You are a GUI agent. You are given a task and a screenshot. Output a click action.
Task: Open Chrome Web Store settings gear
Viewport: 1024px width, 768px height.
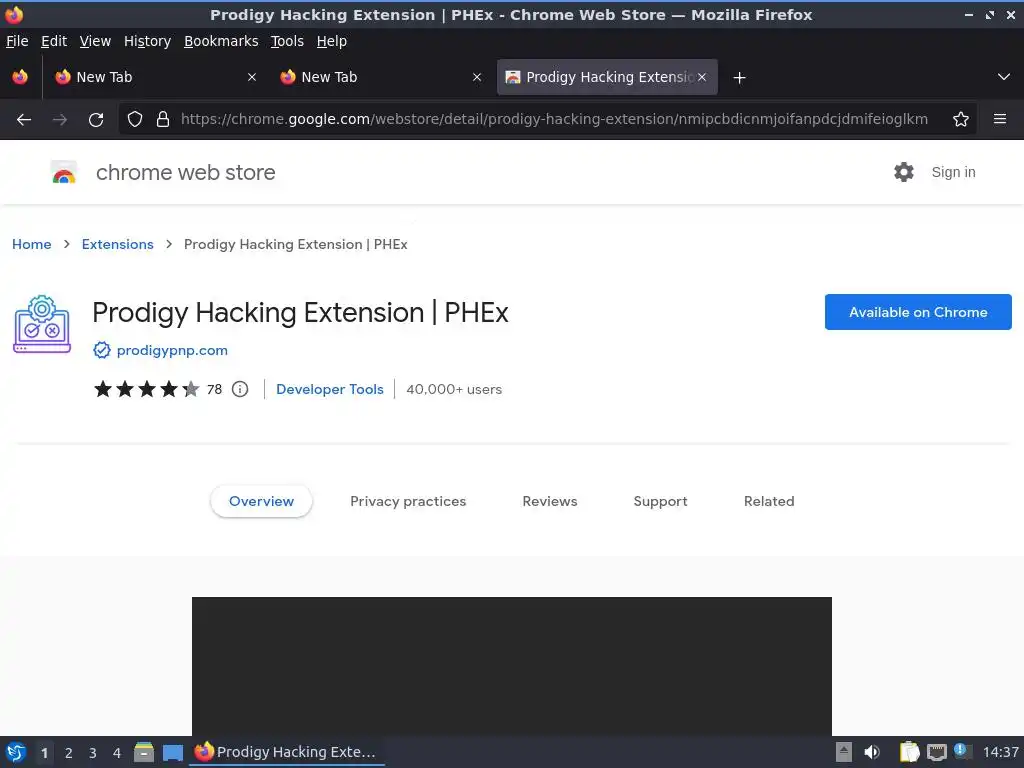pyautogui.click(x=904, y=172)
